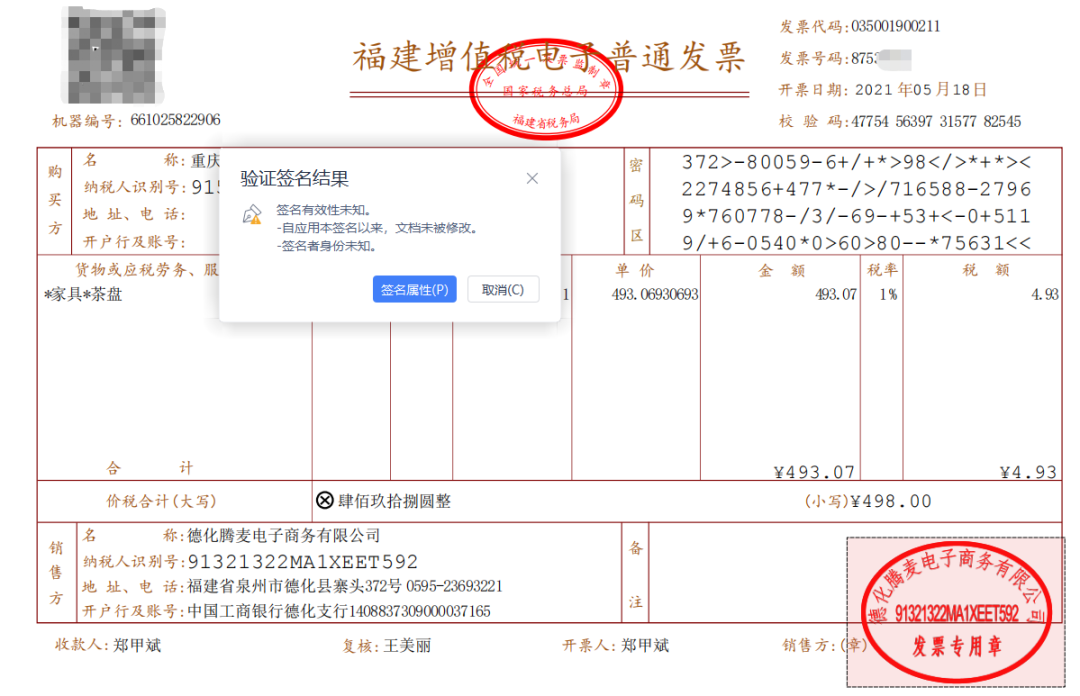Click seller address 福建省泉州市德化县寨头372号

coord(294,586)
